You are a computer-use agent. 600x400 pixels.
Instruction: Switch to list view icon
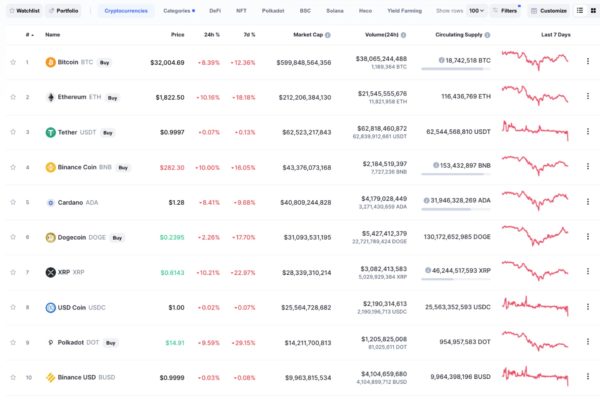click(x=580, y=10)
